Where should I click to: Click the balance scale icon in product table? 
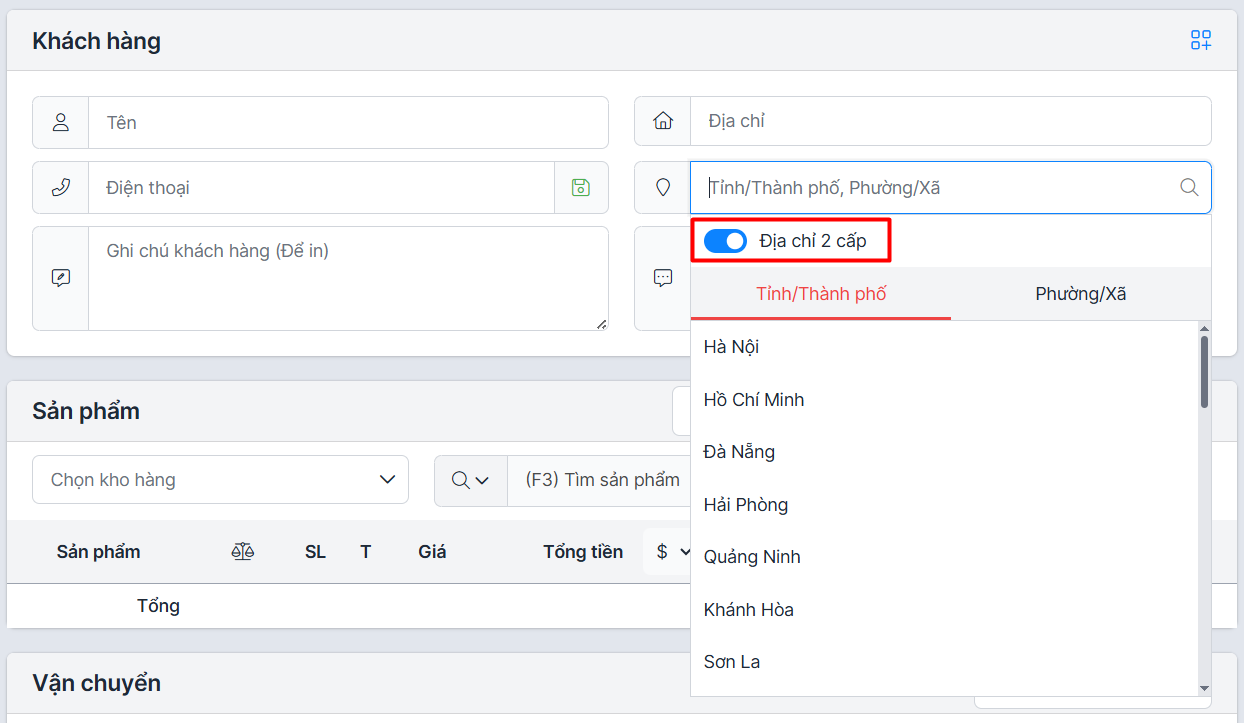coord(243,552)
